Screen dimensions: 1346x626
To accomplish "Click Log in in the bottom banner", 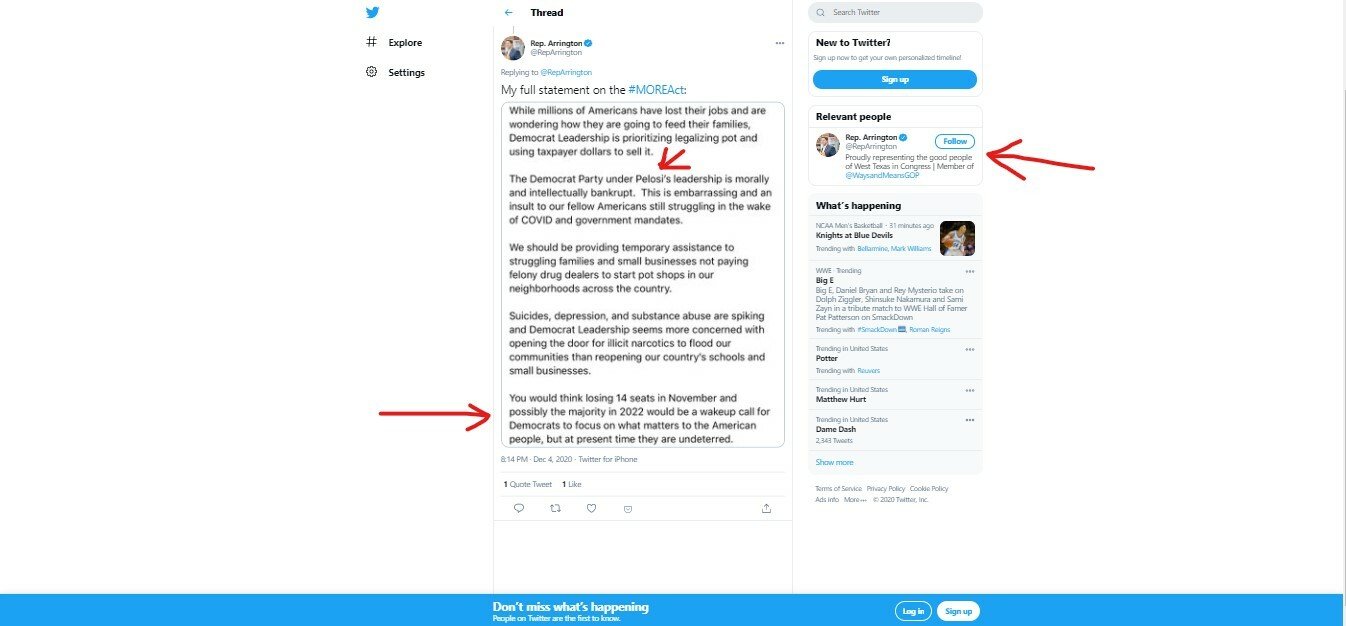I will (913, 611).
